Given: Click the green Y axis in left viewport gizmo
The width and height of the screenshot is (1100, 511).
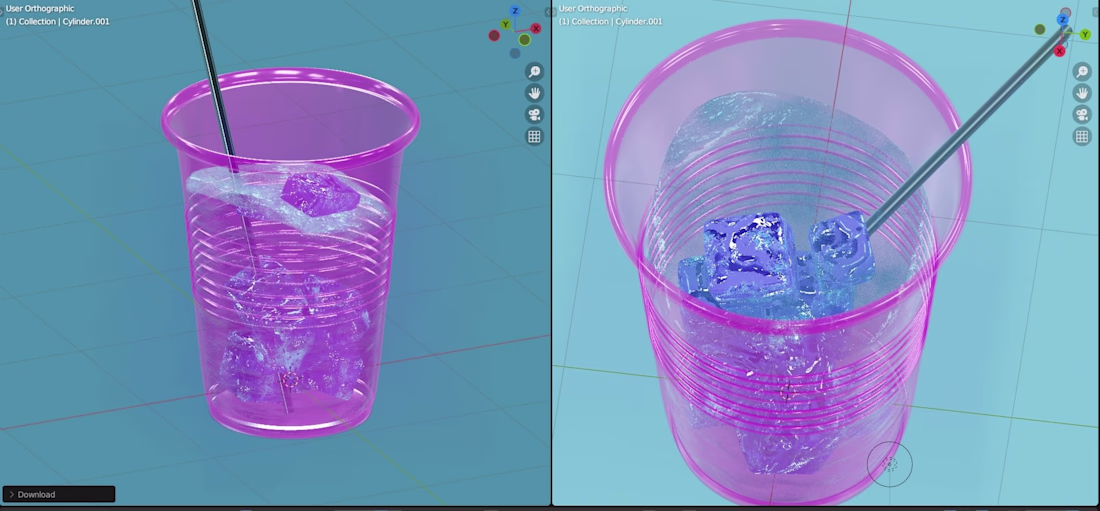Looking at the screenshot, I should pos(506,25).
